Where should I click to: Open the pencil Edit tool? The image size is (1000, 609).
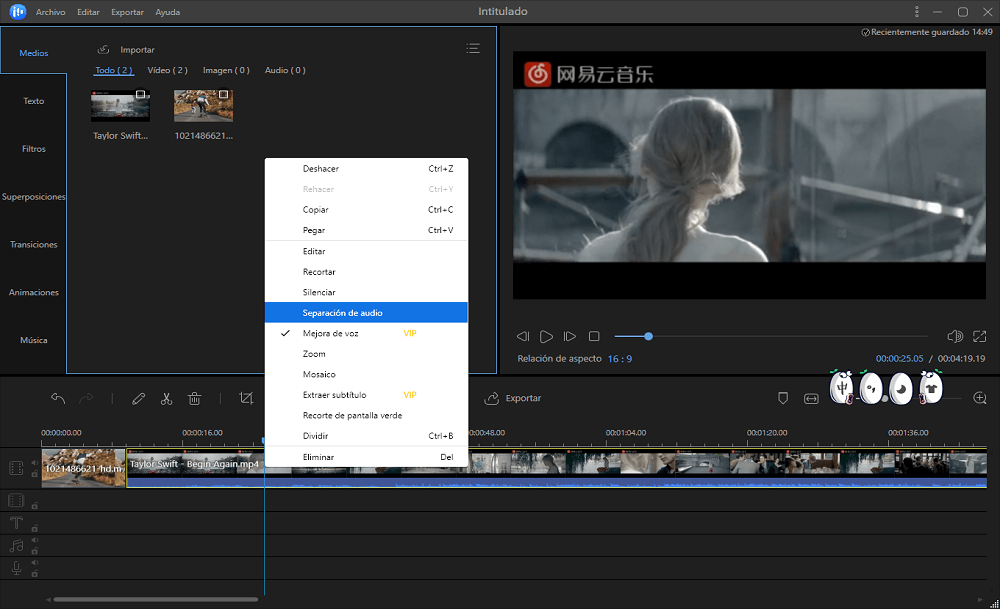(138, 399)
